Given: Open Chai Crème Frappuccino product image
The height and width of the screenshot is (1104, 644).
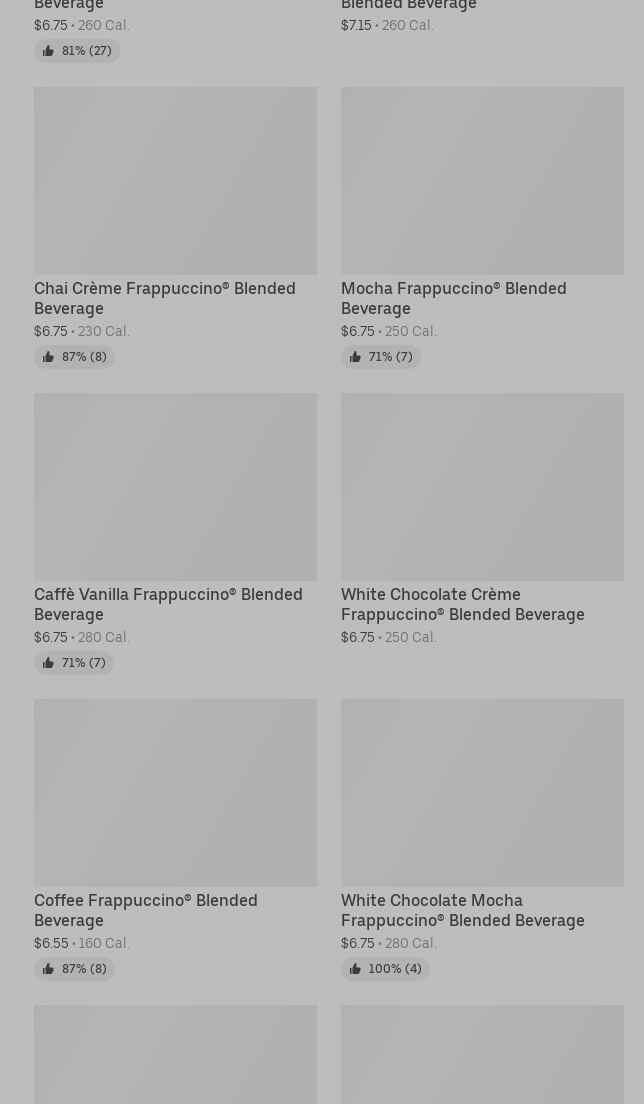Looking at the screenshot, I should click(176, 180).
